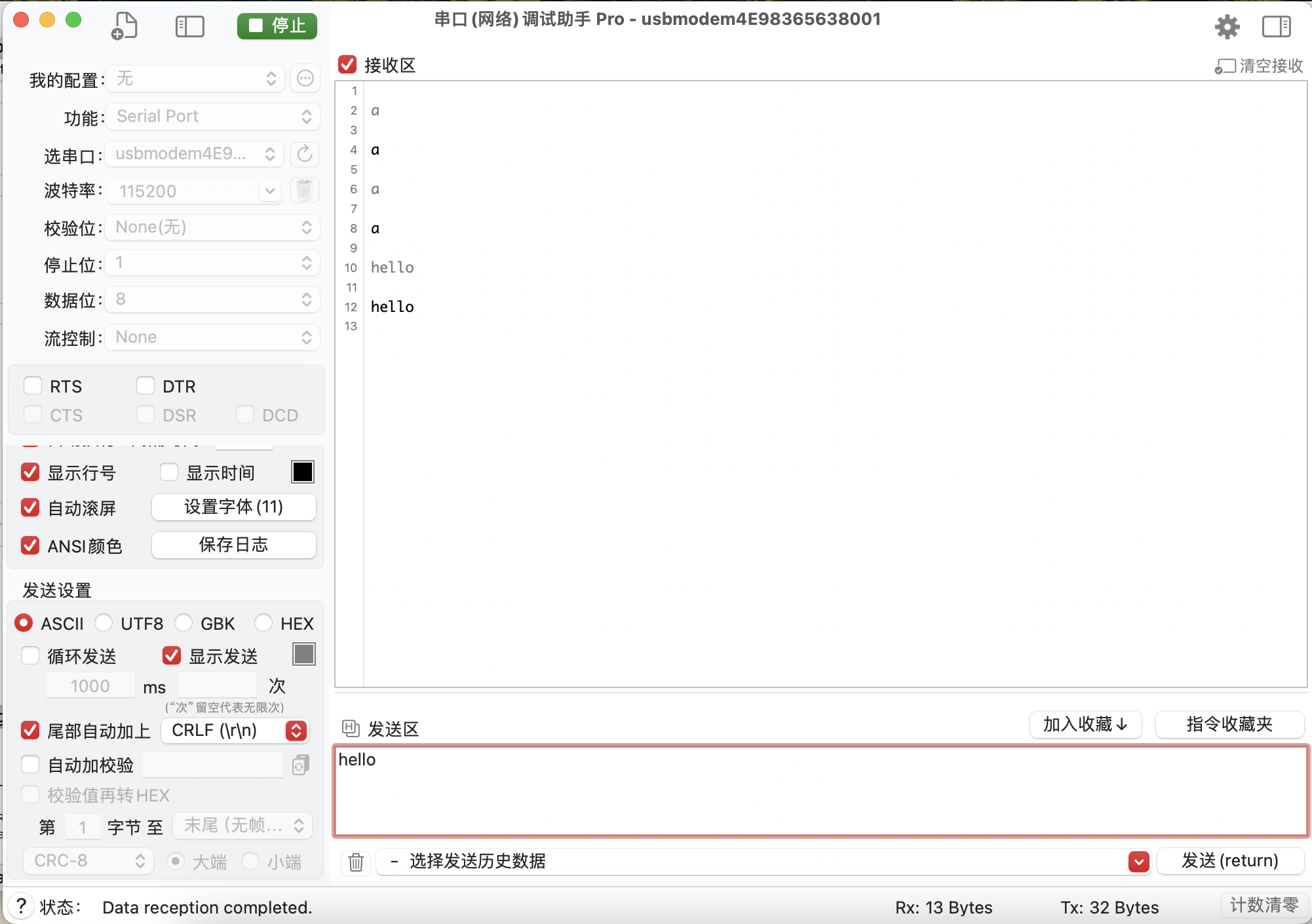Viewport: 1312px width, 924px height.
Task: Select GBK send encoding
Action: [183, 623]
